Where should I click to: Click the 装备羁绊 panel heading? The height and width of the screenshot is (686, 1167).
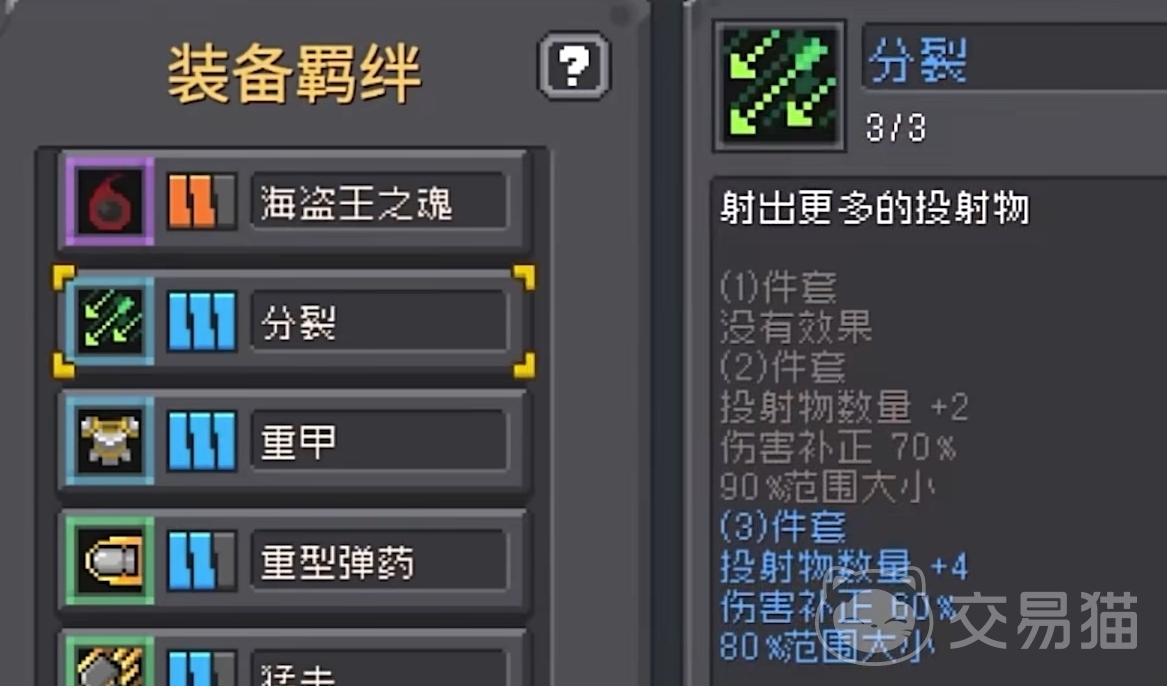click(295, 73)
